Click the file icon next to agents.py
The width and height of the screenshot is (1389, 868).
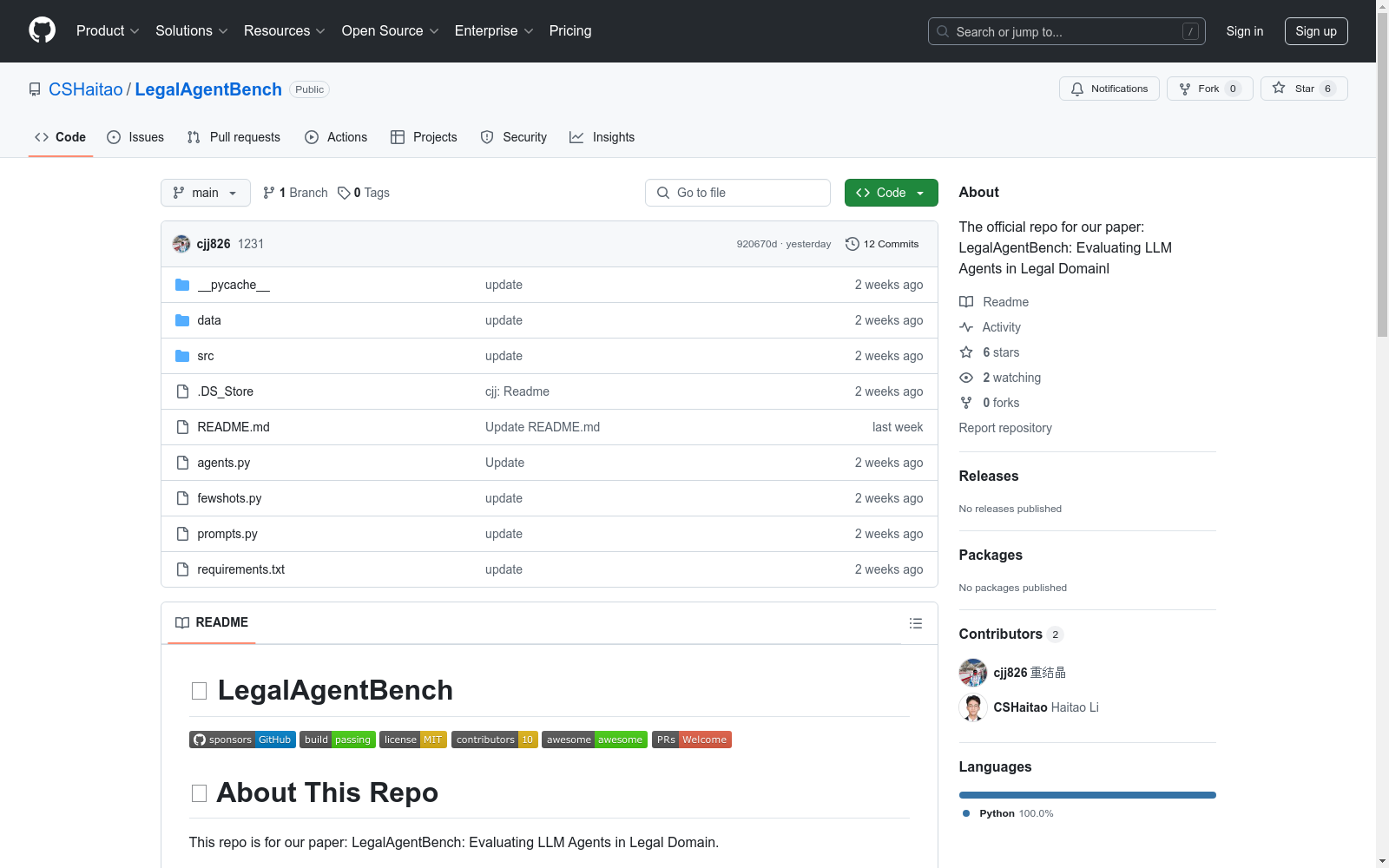182,463
